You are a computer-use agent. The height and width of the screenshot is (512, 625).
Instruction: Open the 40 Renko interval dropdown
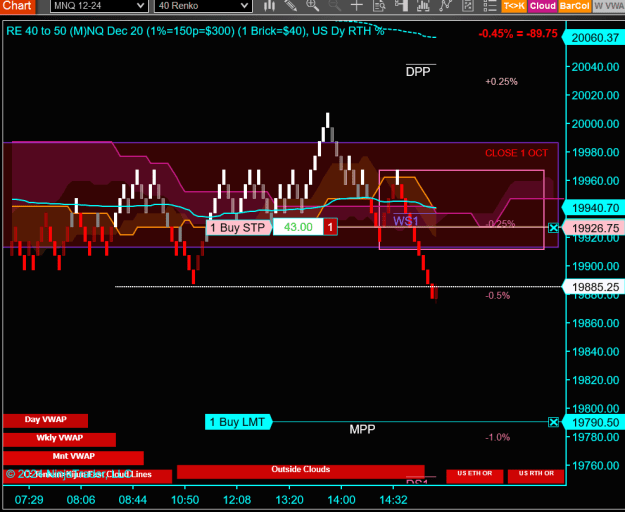203,6
